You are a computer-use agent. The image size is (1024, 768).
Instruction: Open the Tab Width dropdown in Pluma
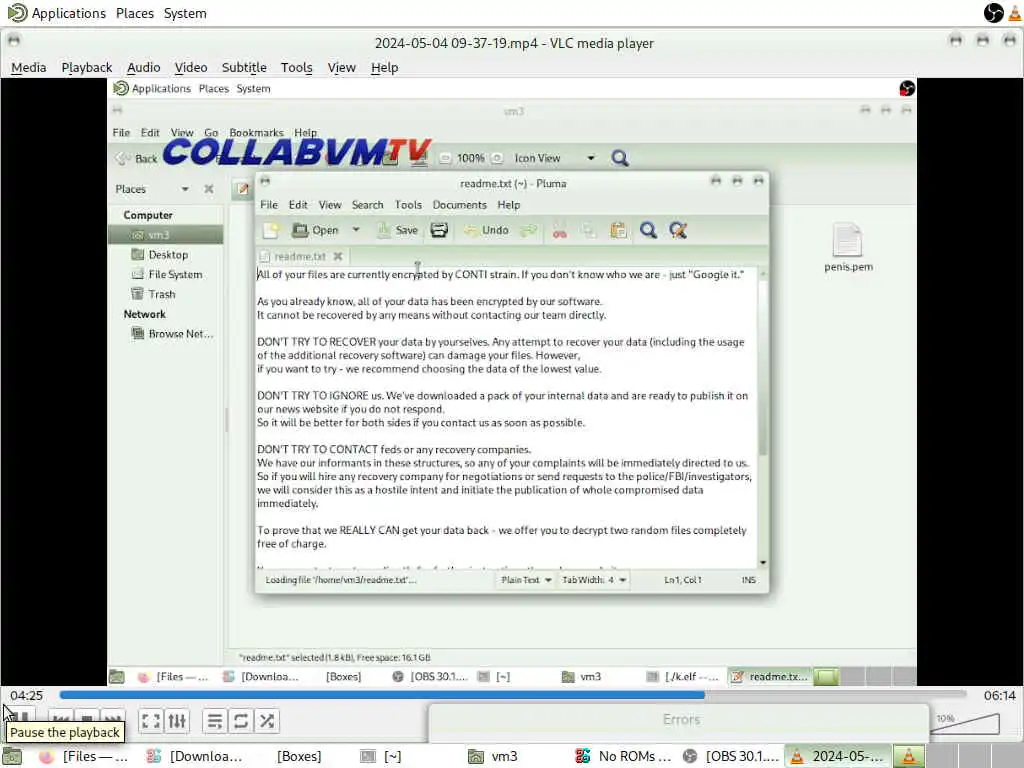click(x=594, y=580)
